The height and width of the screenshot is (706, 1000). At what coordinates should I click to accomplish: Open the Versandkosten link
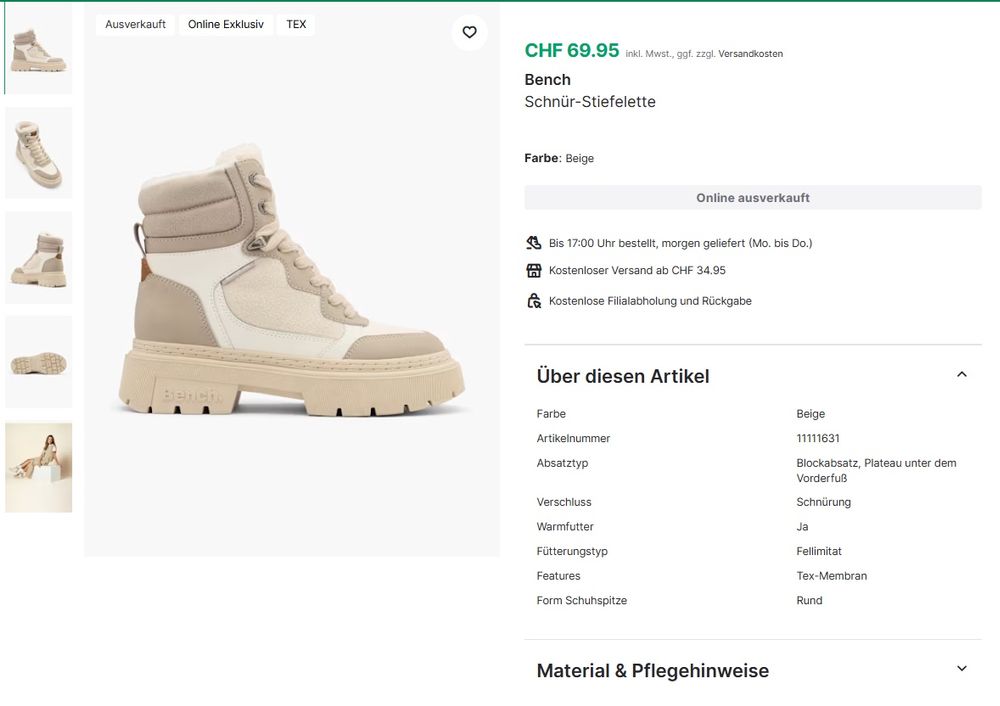pos(750,54)
